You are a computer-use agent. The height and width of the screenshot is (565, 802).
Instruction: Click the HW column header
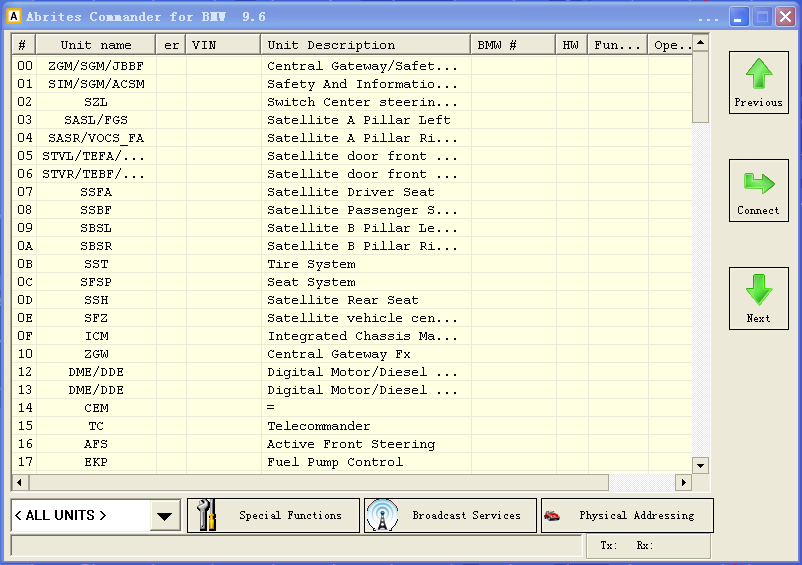click(x=571, y=45)
